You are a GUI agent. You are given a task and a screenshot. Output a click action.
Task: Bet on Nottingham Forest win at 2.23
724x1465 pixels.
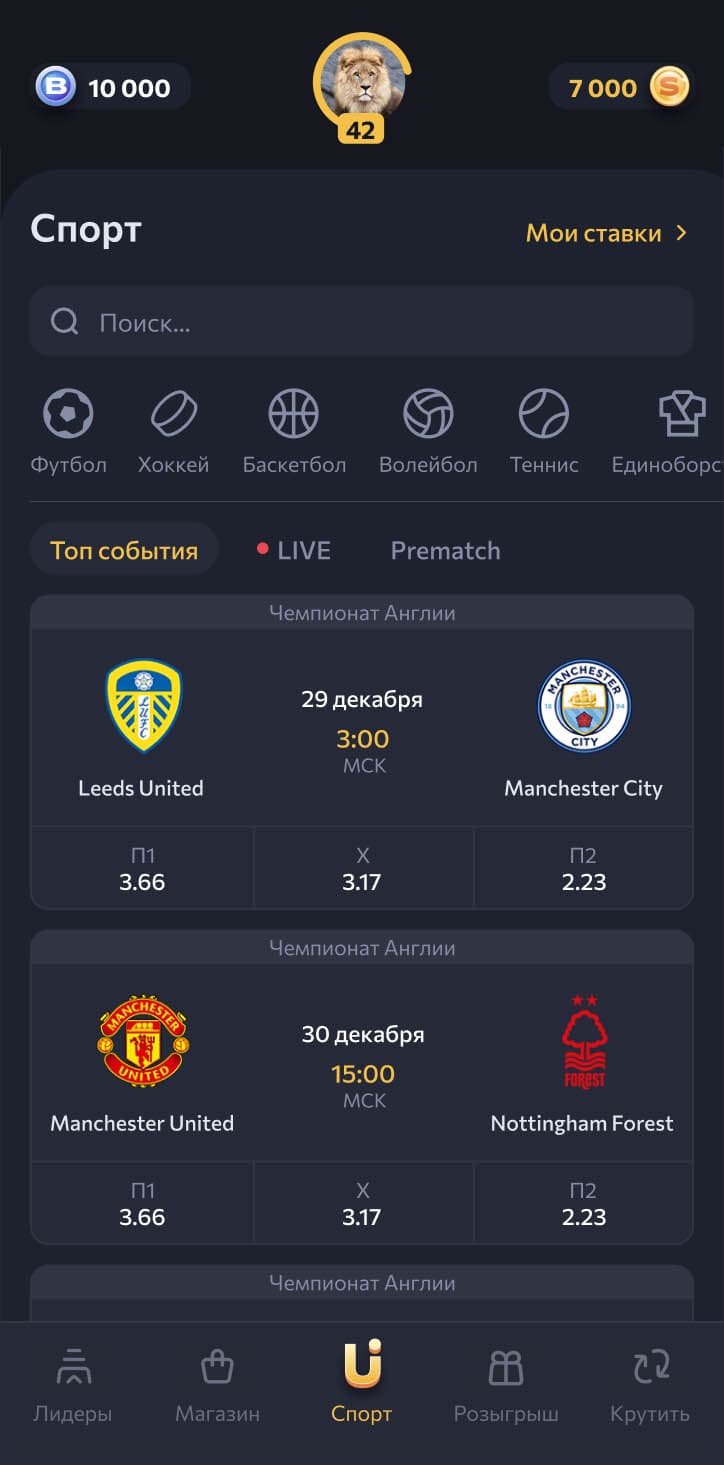(584, 1204)
